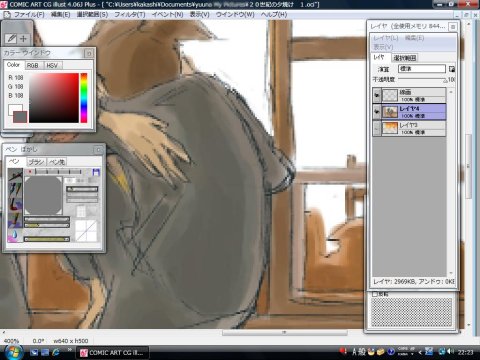Select the third red-tipped pen preset
The image size is (480, 360).
15,205
